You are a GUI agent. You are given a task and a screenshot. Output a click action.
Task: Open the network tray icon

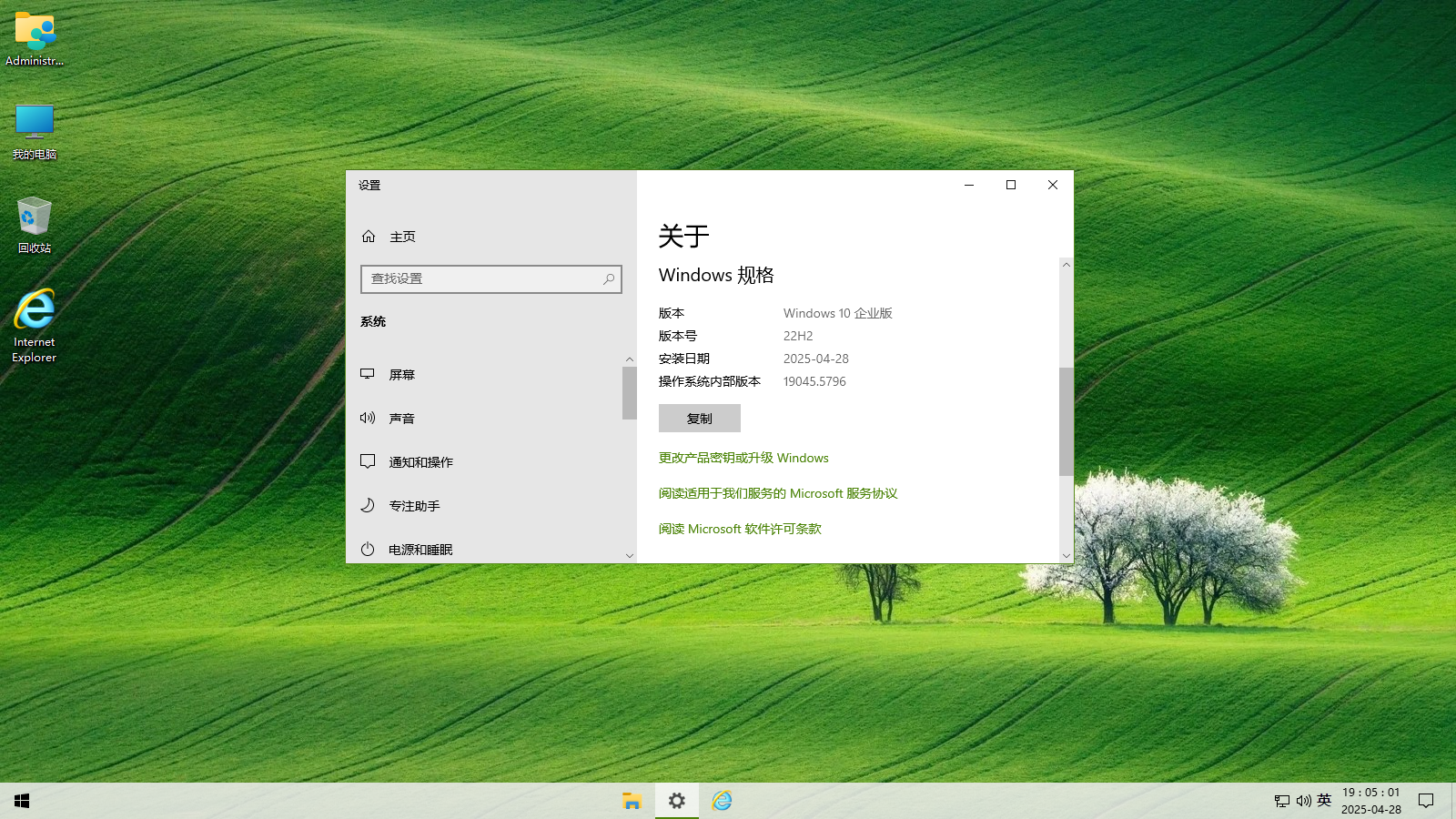coord(1281,801)
